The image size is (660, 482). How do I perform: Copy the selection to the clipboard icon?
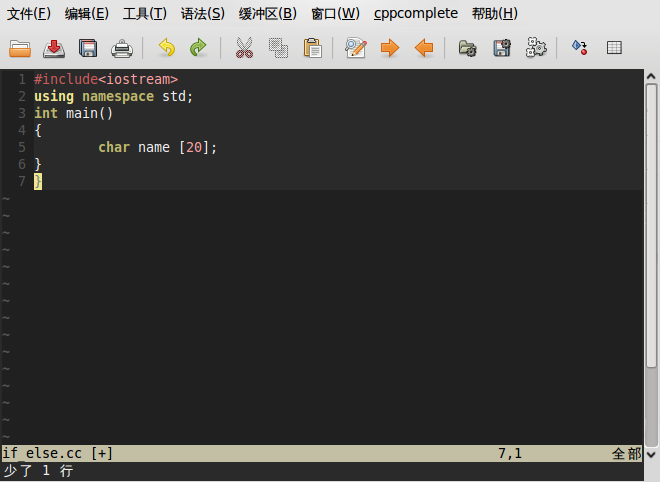pos(278,48)
